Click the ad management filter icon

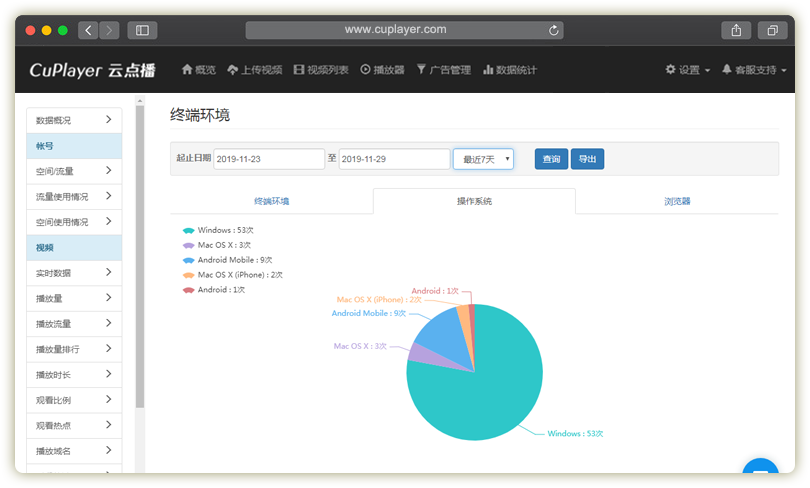pyautogui.click(x=422, y=70)
